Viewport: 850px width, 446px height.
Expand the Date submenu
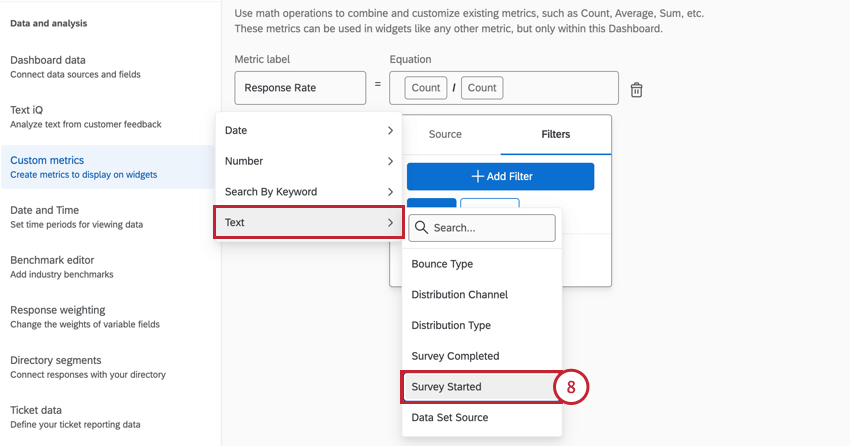click(308, 131)
